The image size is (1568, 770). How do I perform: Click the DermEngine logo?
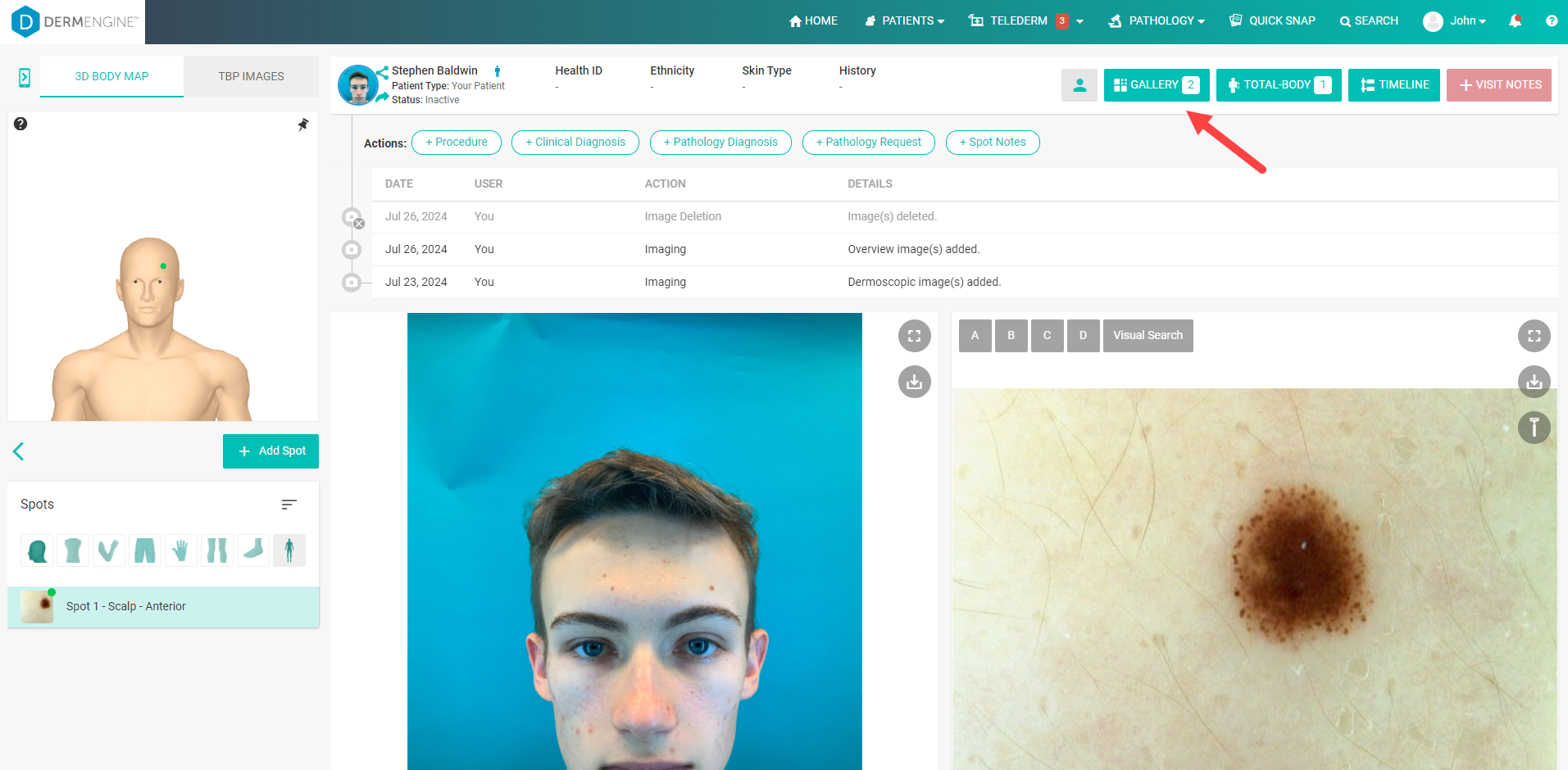pos(74,22)
